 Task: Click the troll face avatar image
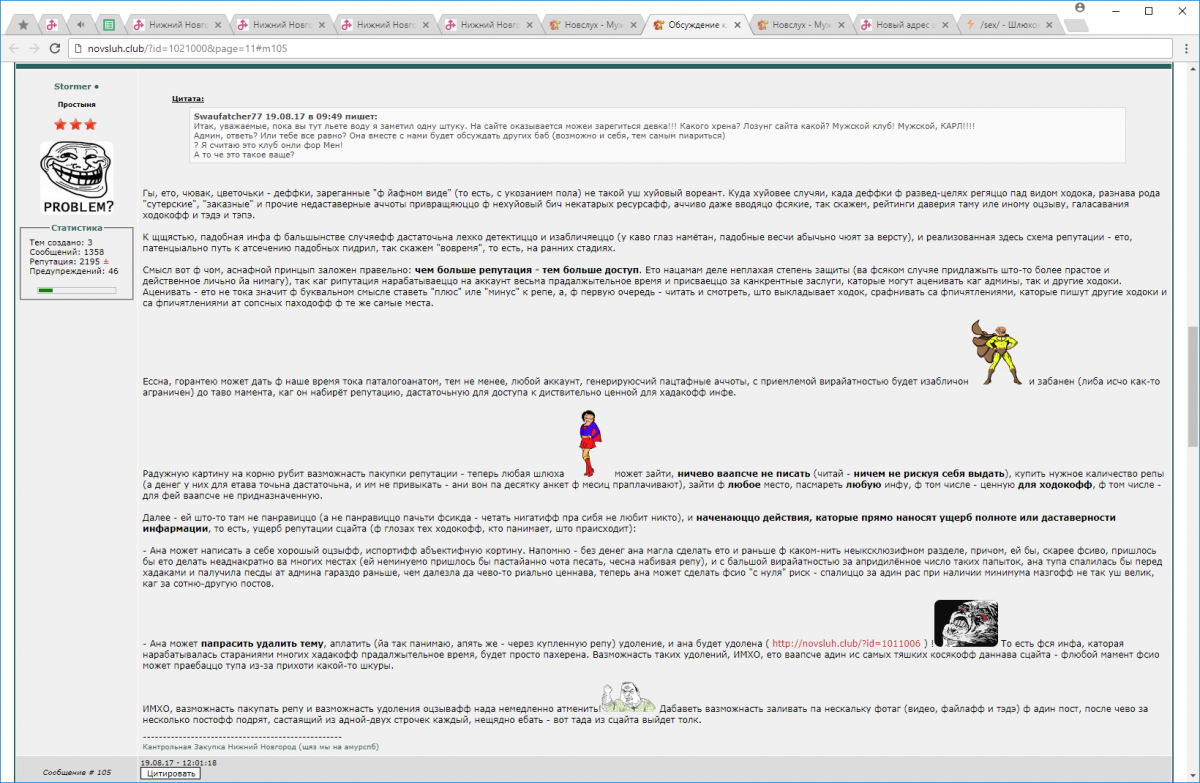click(x=76, y=178)
